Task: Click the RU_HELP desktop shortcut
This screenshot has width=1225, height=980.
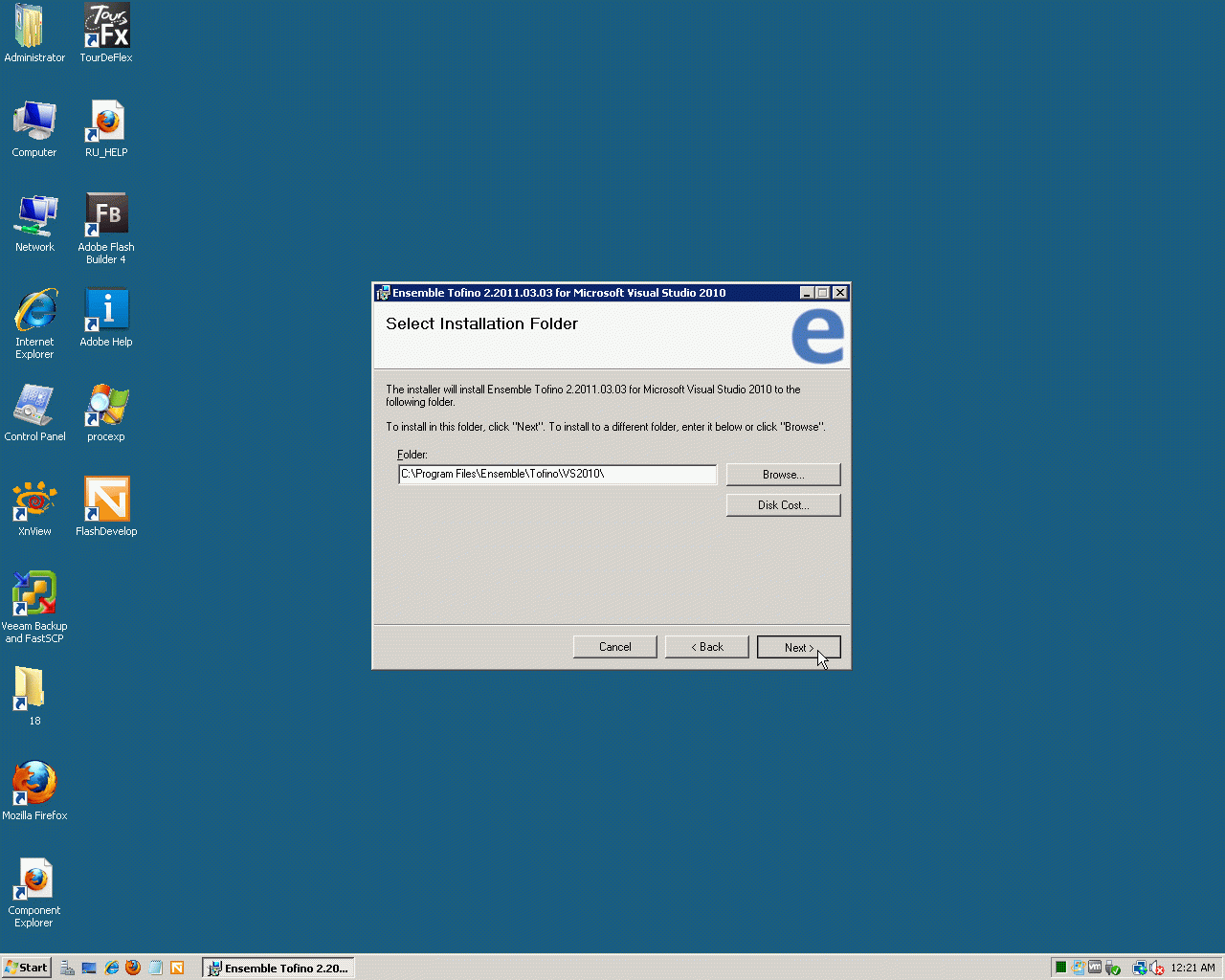Action: [x=106, y=128]
